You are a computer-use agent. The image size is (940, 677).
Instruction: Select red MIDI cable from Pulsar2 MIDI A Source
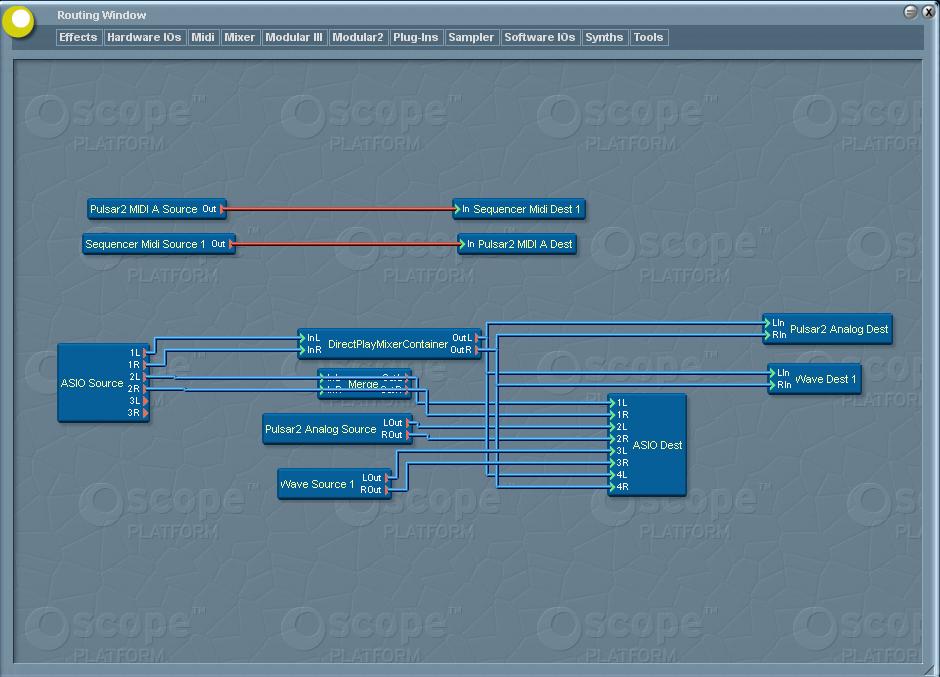click(x=339, y=209)
